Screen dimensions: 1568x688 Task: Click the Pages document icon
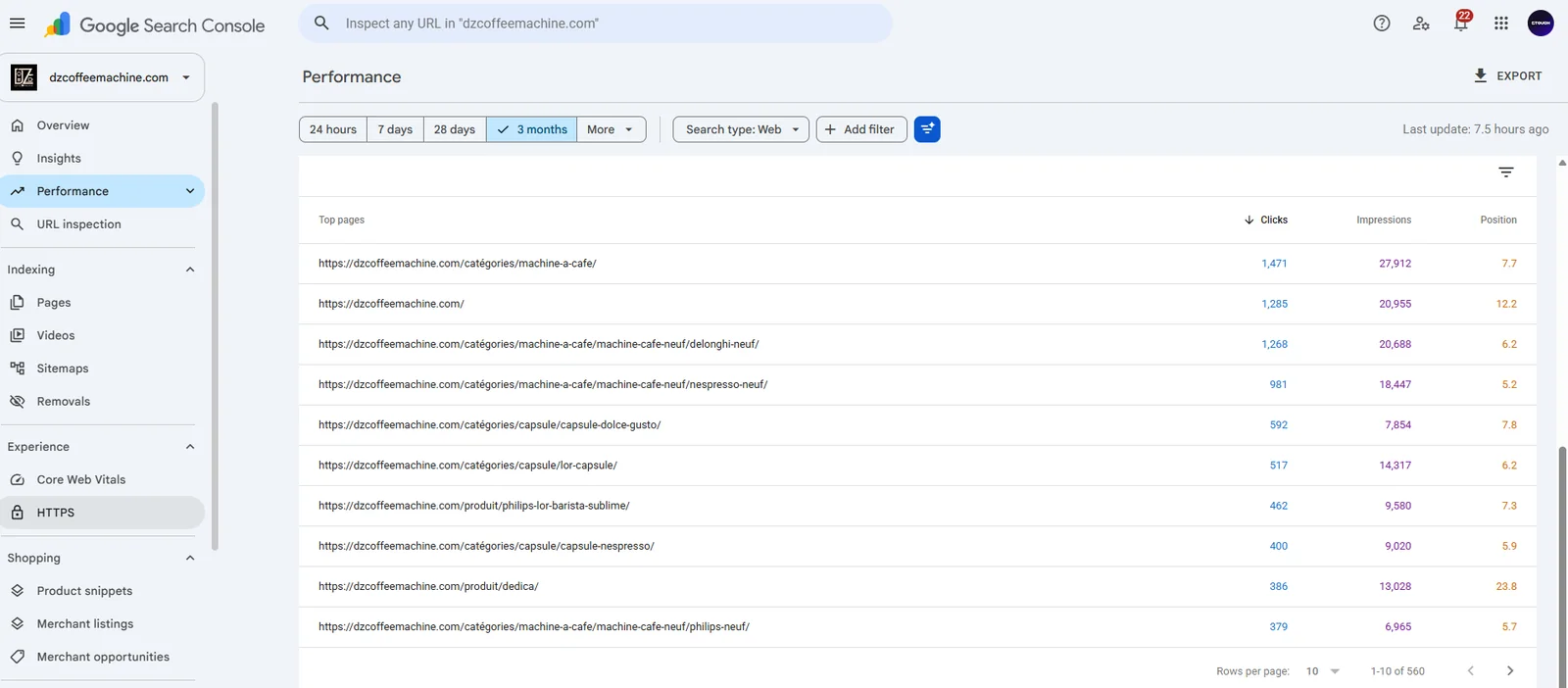coord(17,303)
